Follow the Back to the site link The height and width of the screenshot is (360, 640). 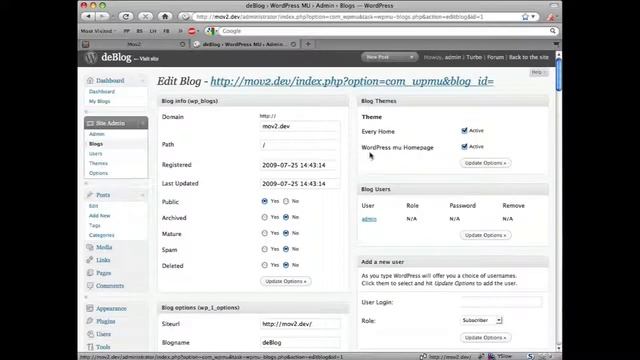[x=529, y=57]
